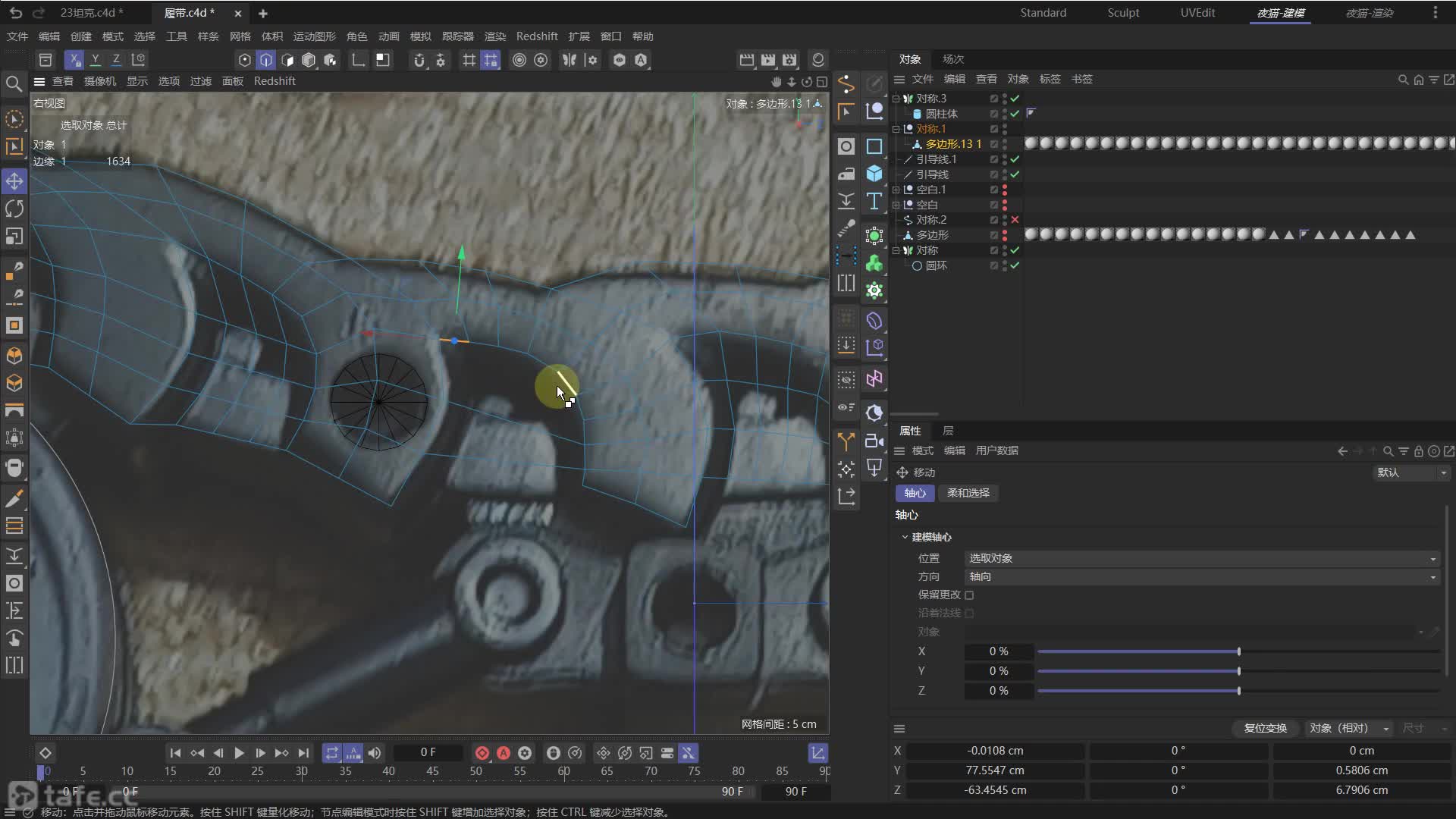Image resolution: width=1456 pixels, height=819 pixels.
Task: Collapse the 对称.3 tree node
Action: 896,99
